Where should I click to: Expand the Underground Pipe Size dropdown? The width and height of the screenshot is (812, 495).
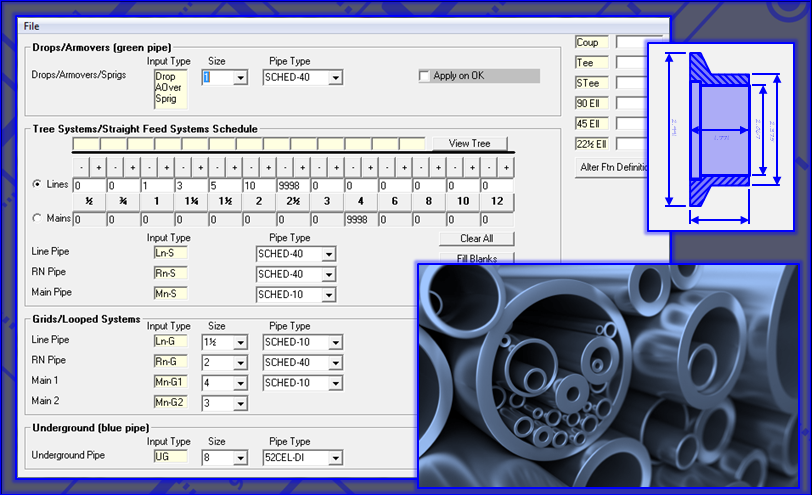(239, 458)
